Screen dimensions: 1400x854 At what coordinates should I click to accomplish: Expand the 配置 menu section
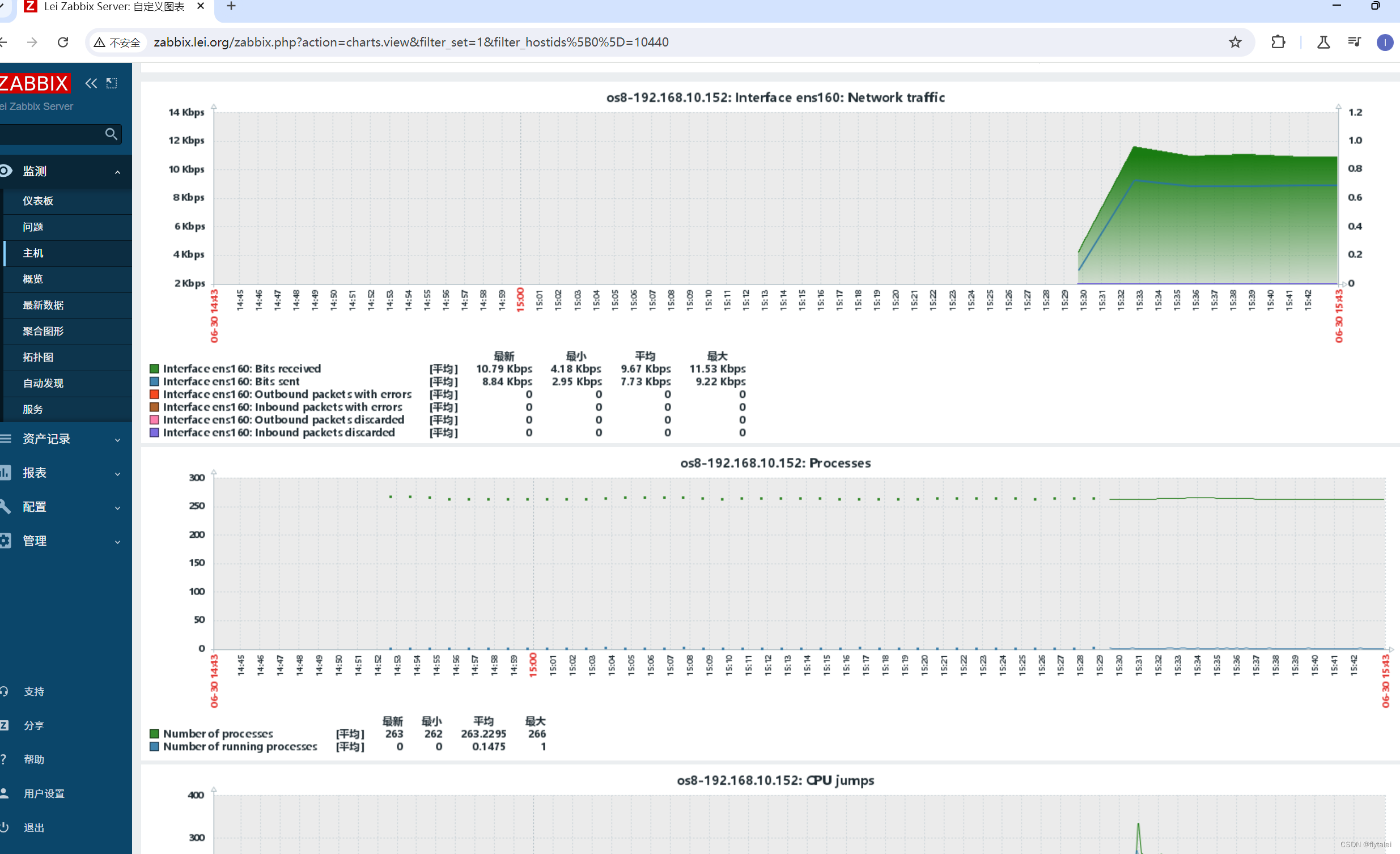[118, 508]
